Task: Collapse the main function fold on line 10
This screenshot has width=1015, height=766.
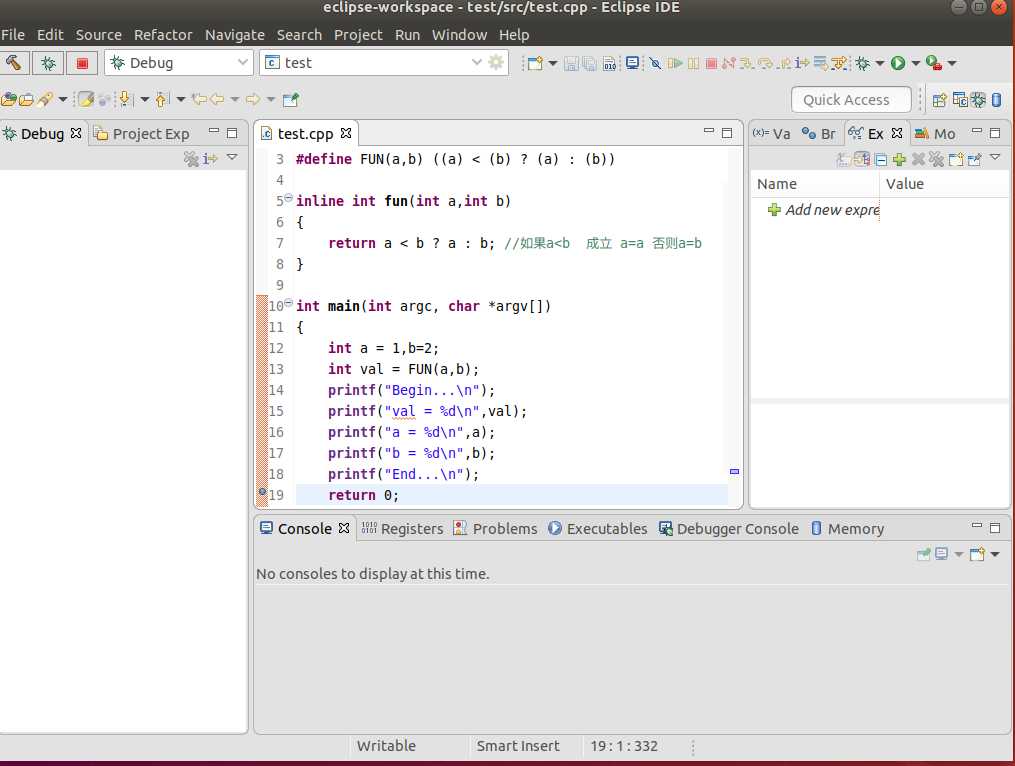Action: (289, 303)
